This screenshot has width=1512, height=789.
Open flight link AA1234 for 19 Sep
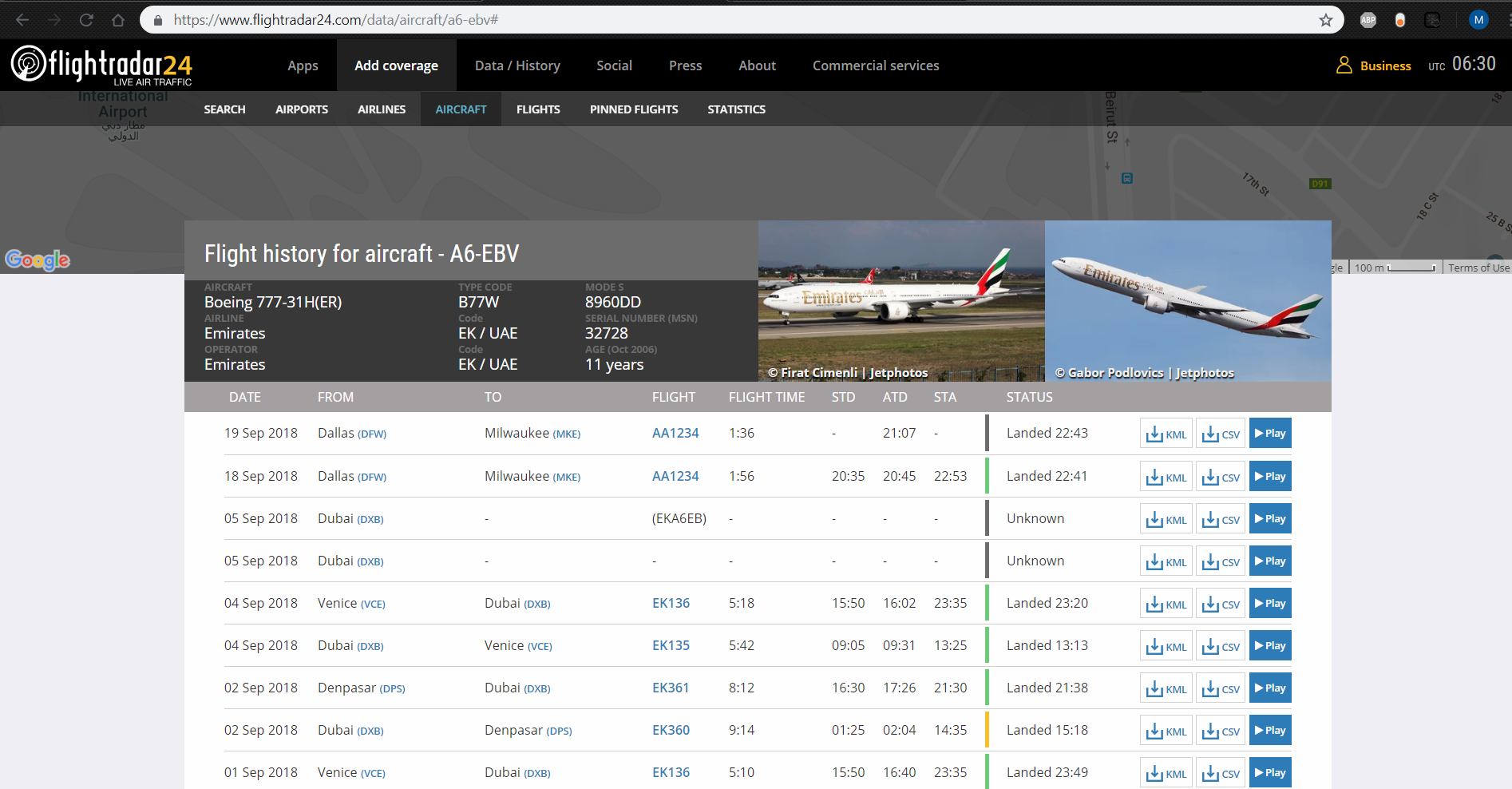pos(675,433)
